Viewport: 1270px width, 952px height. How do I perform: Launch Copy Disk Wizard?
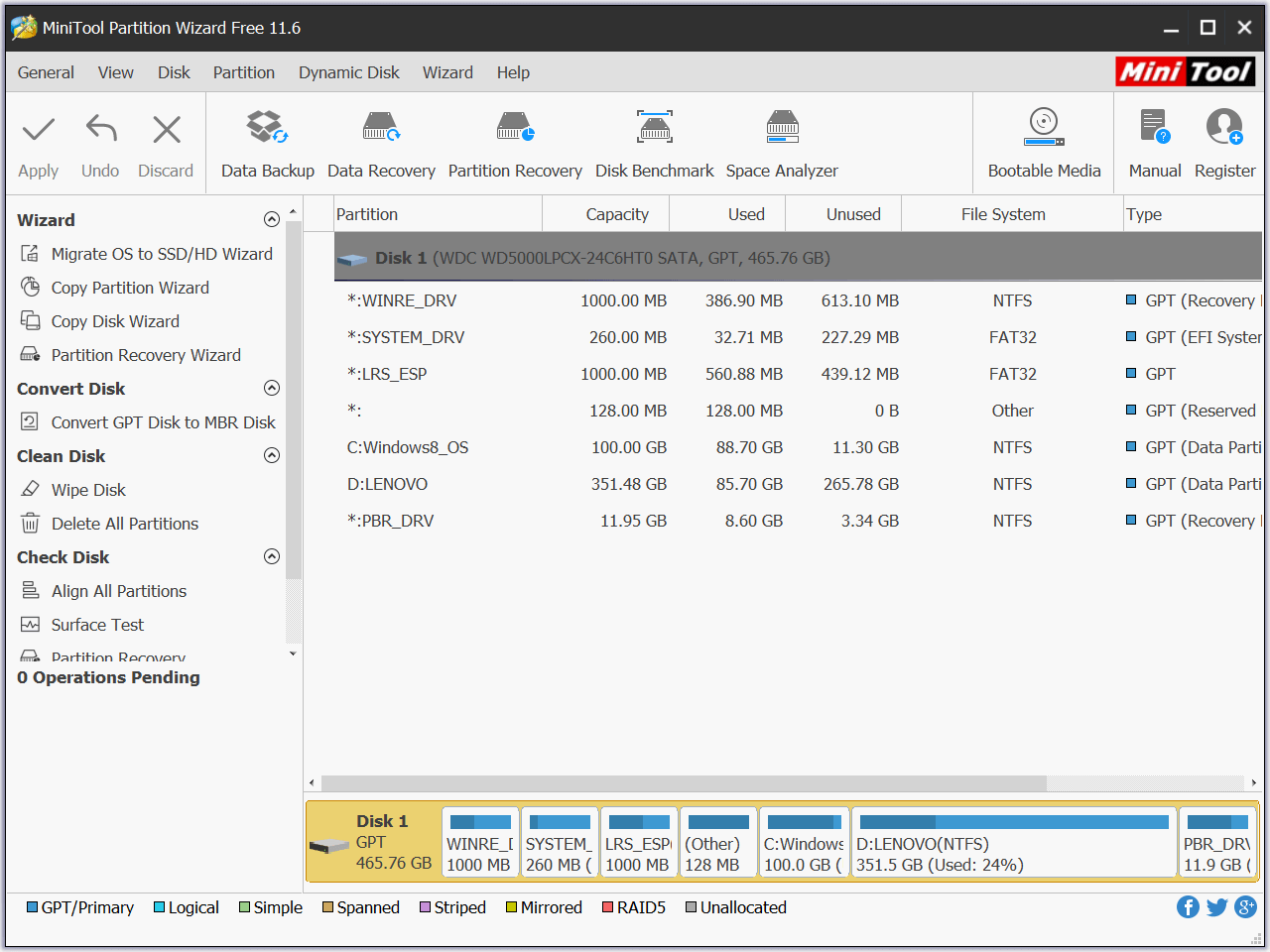(100, 321)
